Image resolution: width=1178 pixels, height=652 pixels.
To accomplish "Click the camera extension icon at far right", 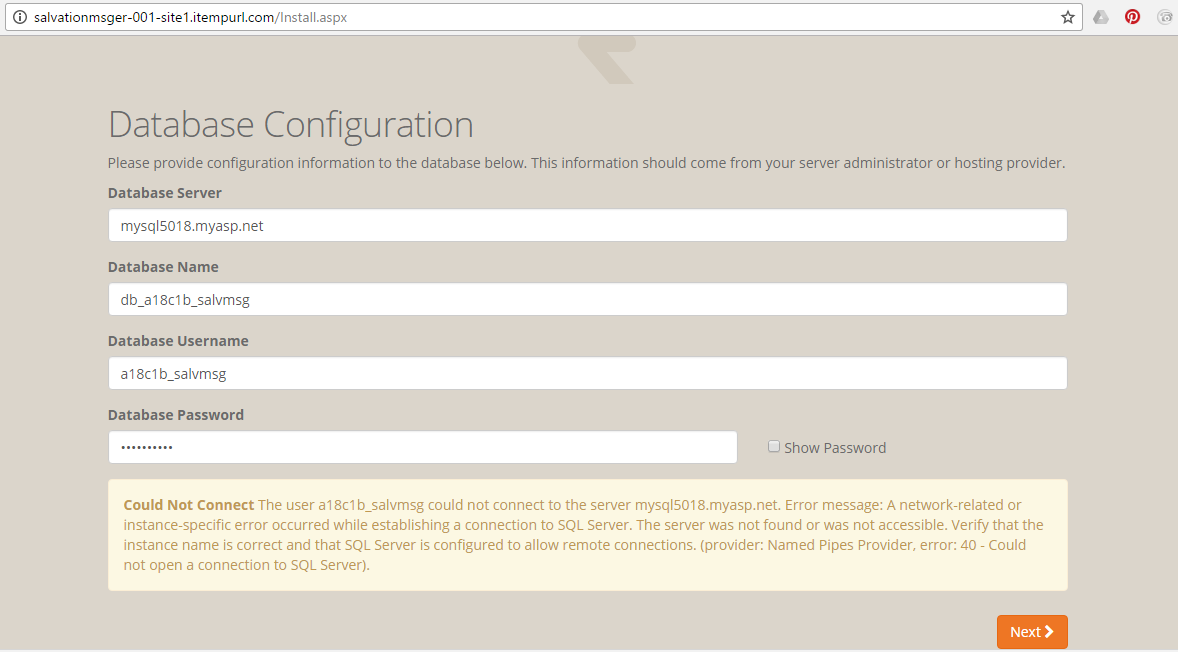I will point(1165,17).
